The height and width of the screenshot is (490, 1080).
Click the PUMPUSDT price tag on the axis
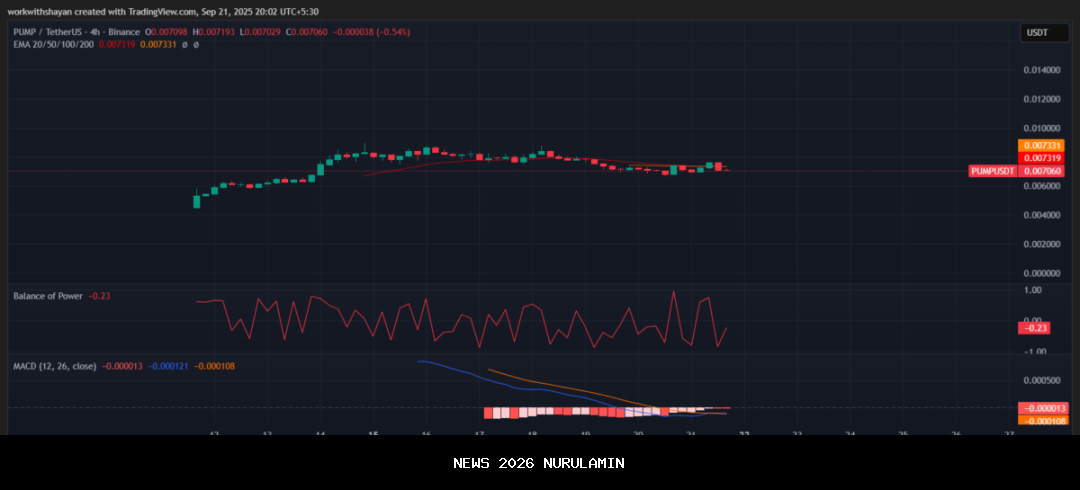(x=993, y=171)
